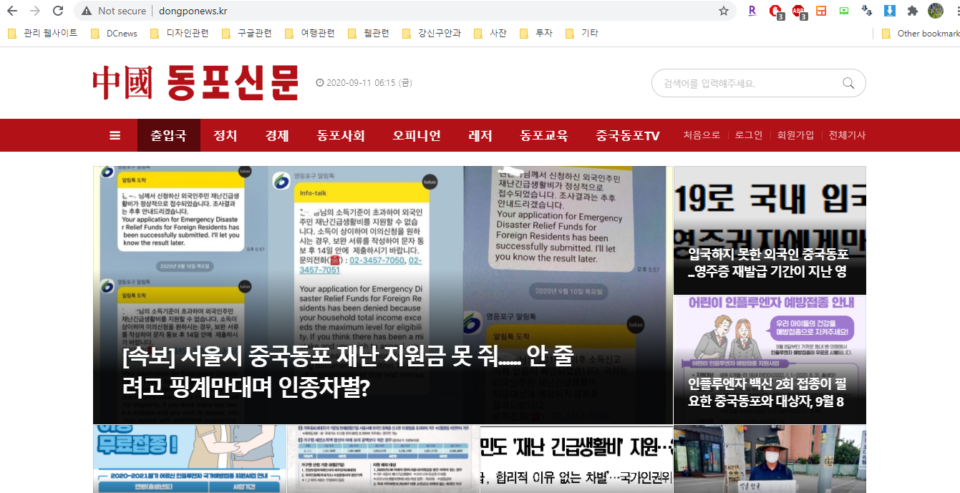960x493 pixels.
Task: Open the 중국동포TV menu item
Action: click(627, 136)
